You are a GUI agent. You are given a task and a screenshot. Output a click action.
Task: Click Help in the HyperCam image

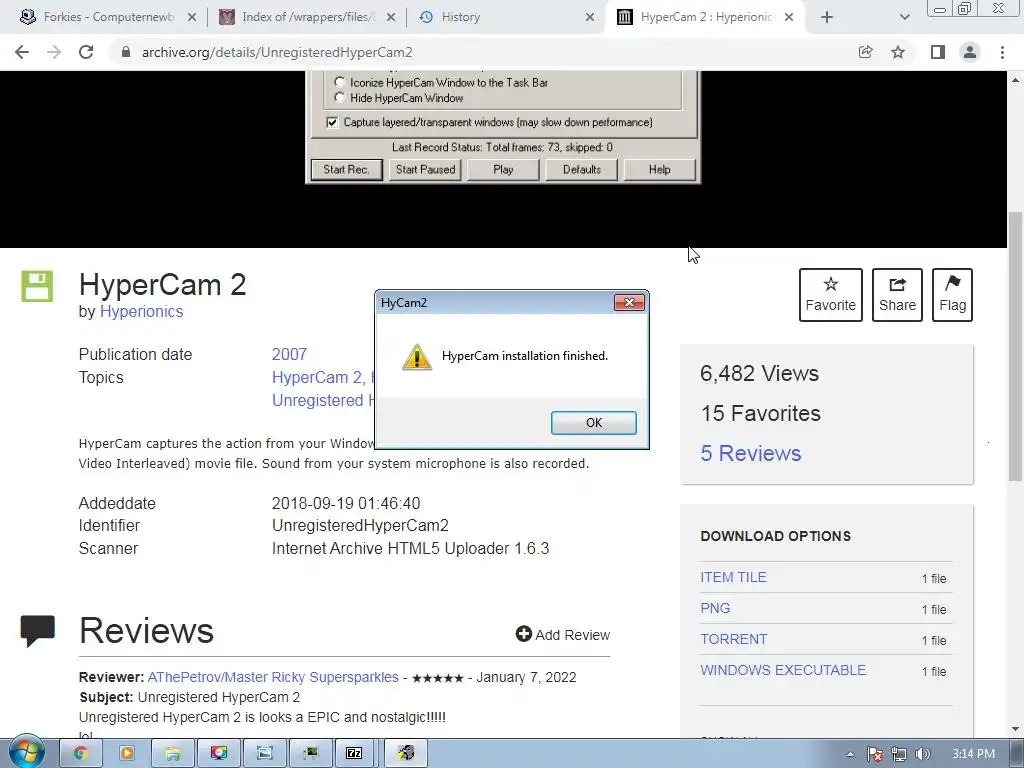pos(660,170)
